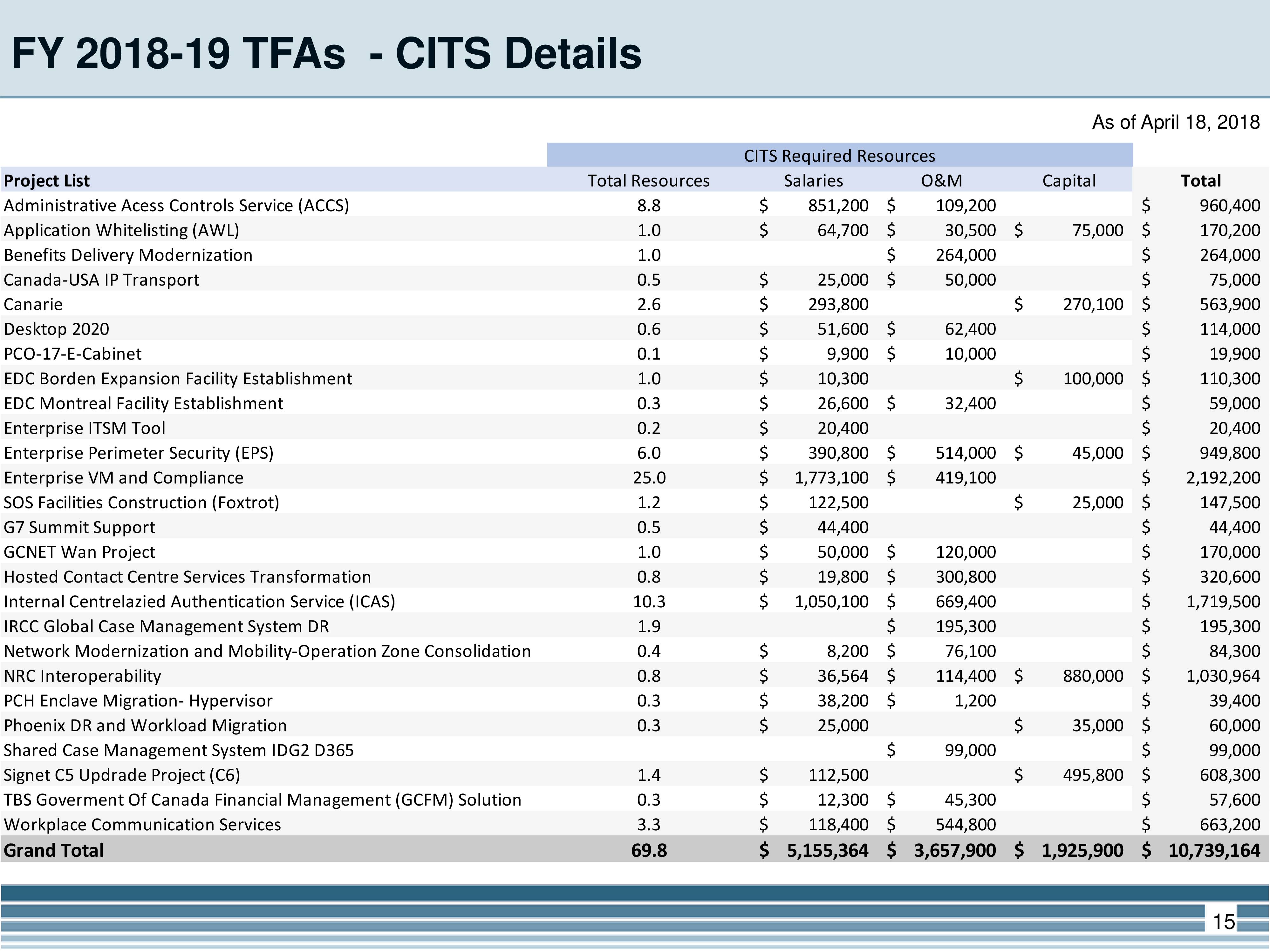Select 'EDC Montreal Facility Establishment' row label
Image resolution: width=1270 pixels, height=952 pixels.
[x=144, y=403]
